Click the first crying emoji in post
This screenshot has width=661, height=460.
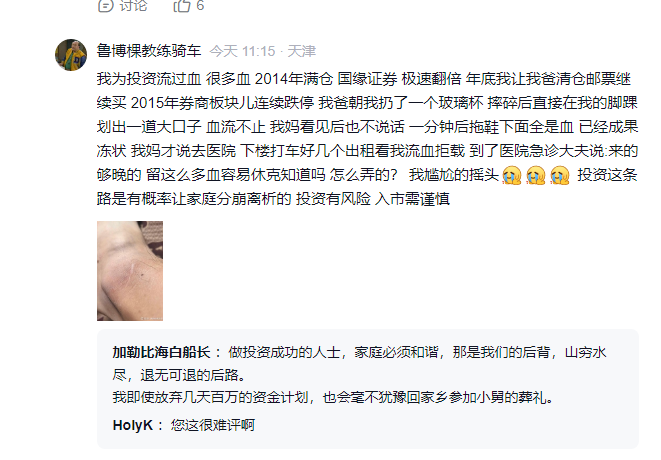coord(512,175)
